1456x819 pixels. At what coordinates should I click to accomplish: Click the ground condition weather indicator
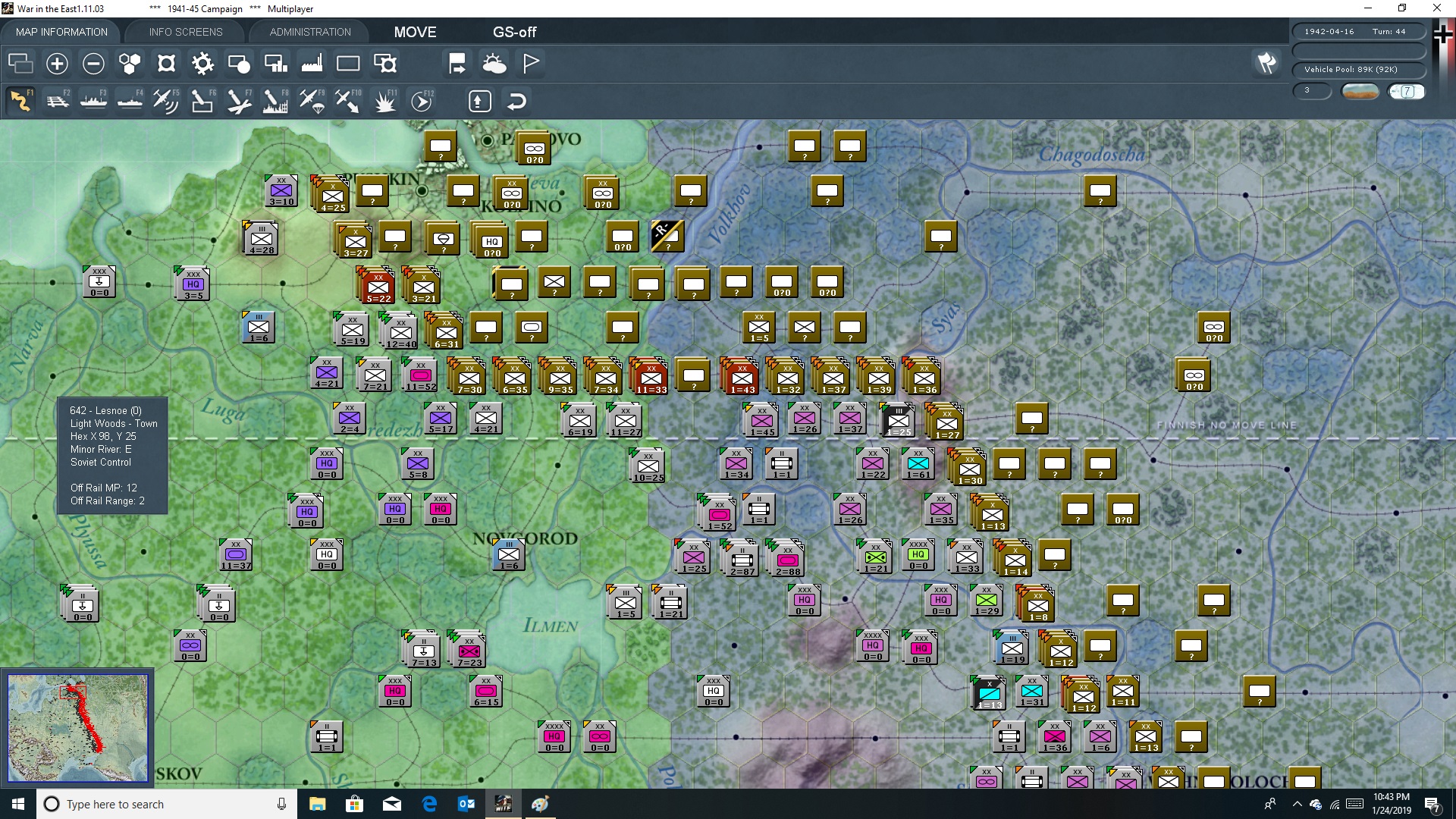(1360, 91)
